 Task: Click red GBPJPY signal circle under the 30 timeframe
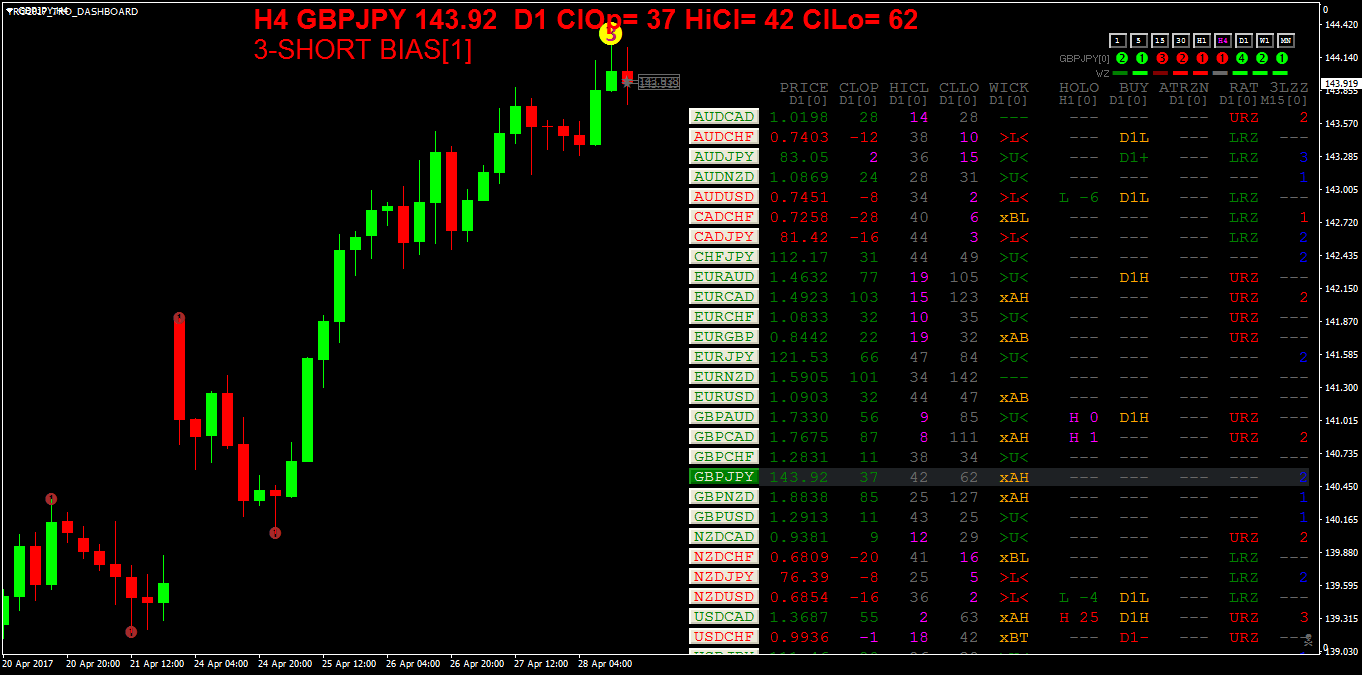pyautogui.click(x=1182, y=58)
